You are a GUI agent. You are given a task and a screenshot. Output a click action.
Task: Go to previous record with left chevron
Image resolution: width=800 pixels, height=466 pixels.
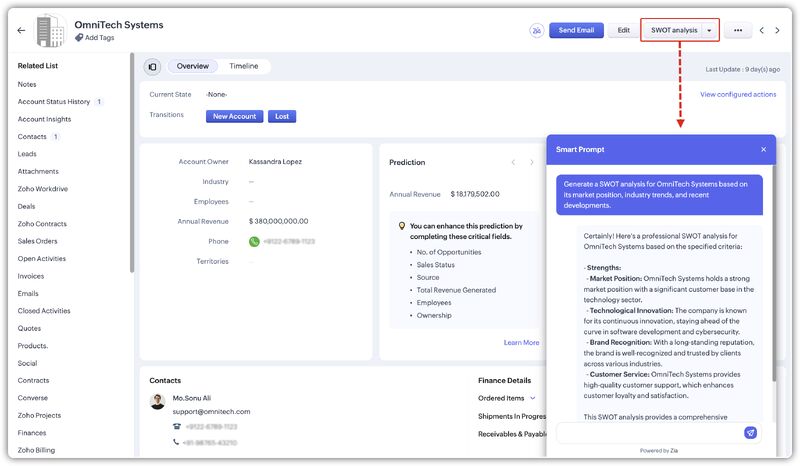click(x=761, y=31)
